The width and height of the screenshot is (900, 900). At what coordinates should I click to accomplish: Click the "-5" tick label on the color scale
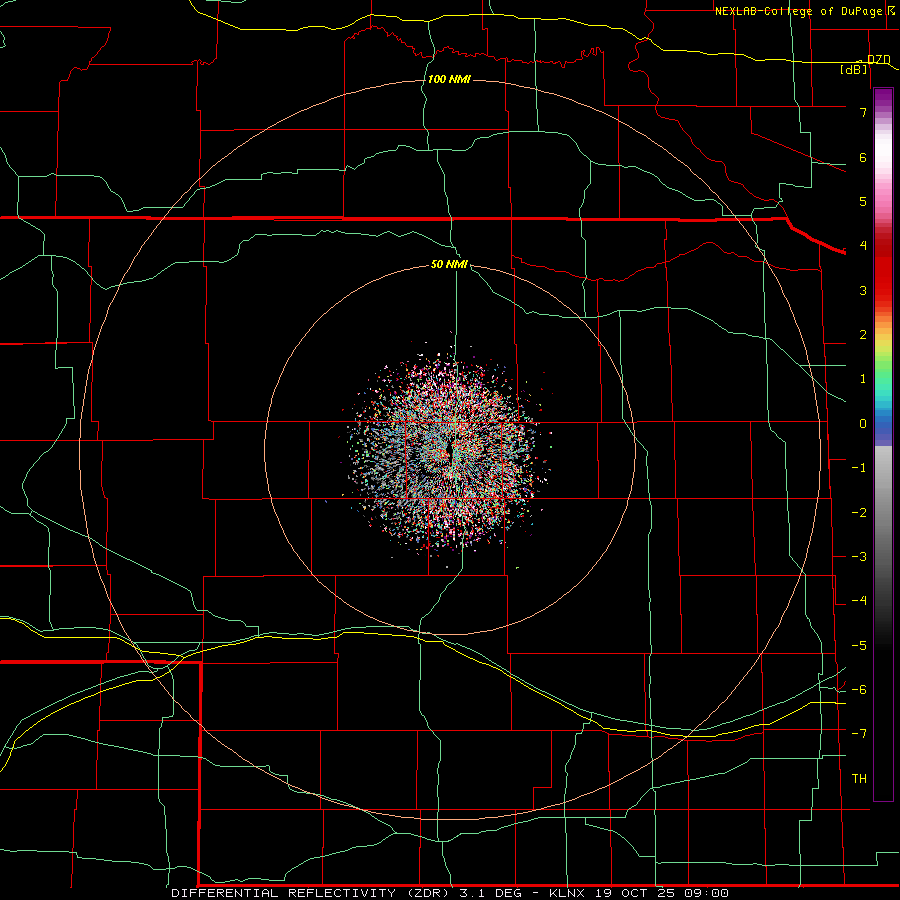859,646
